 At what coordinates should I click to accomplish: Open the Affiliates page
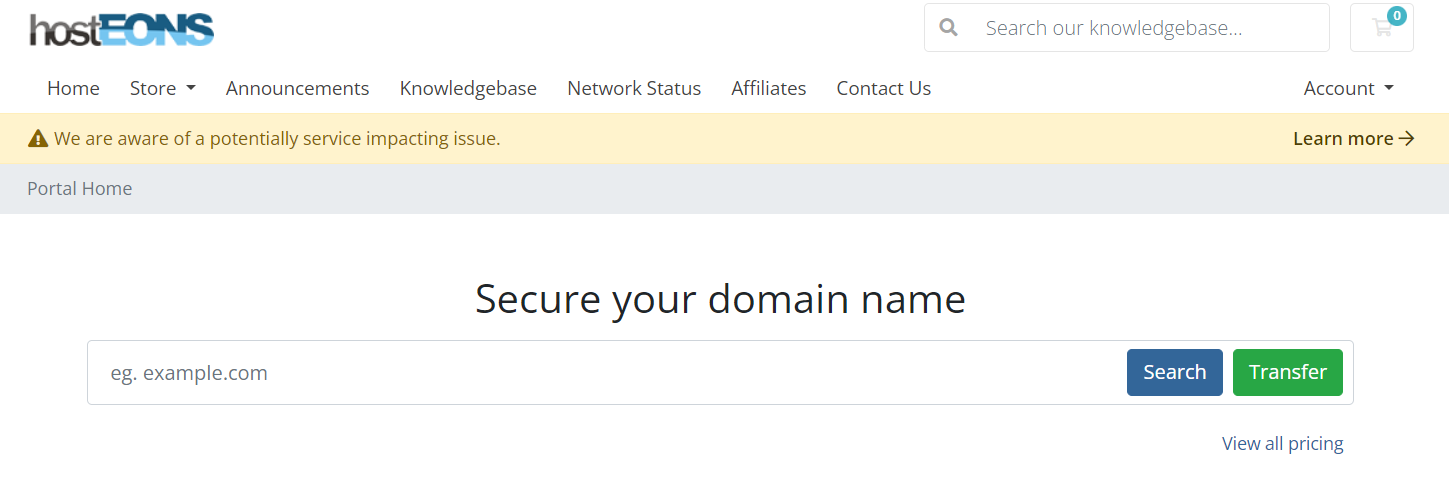[x=769, y=88]
